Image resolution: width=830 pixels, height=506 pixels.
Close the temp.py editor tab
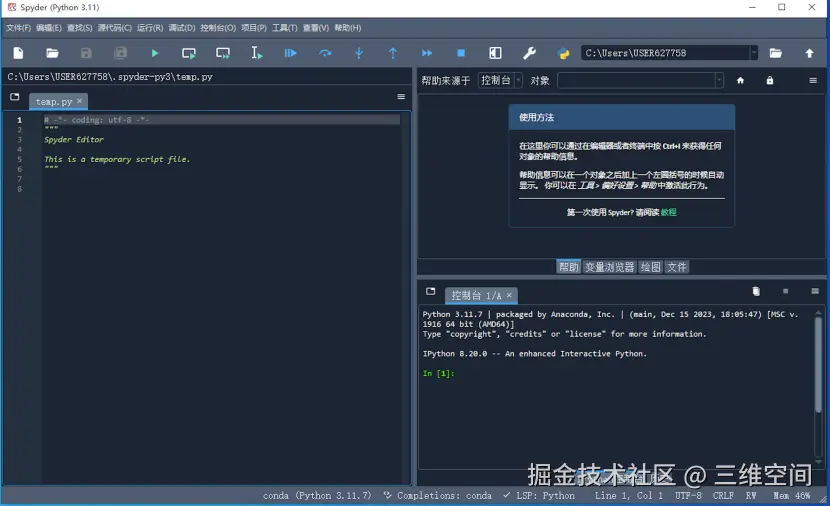click(x=79, y=101)
